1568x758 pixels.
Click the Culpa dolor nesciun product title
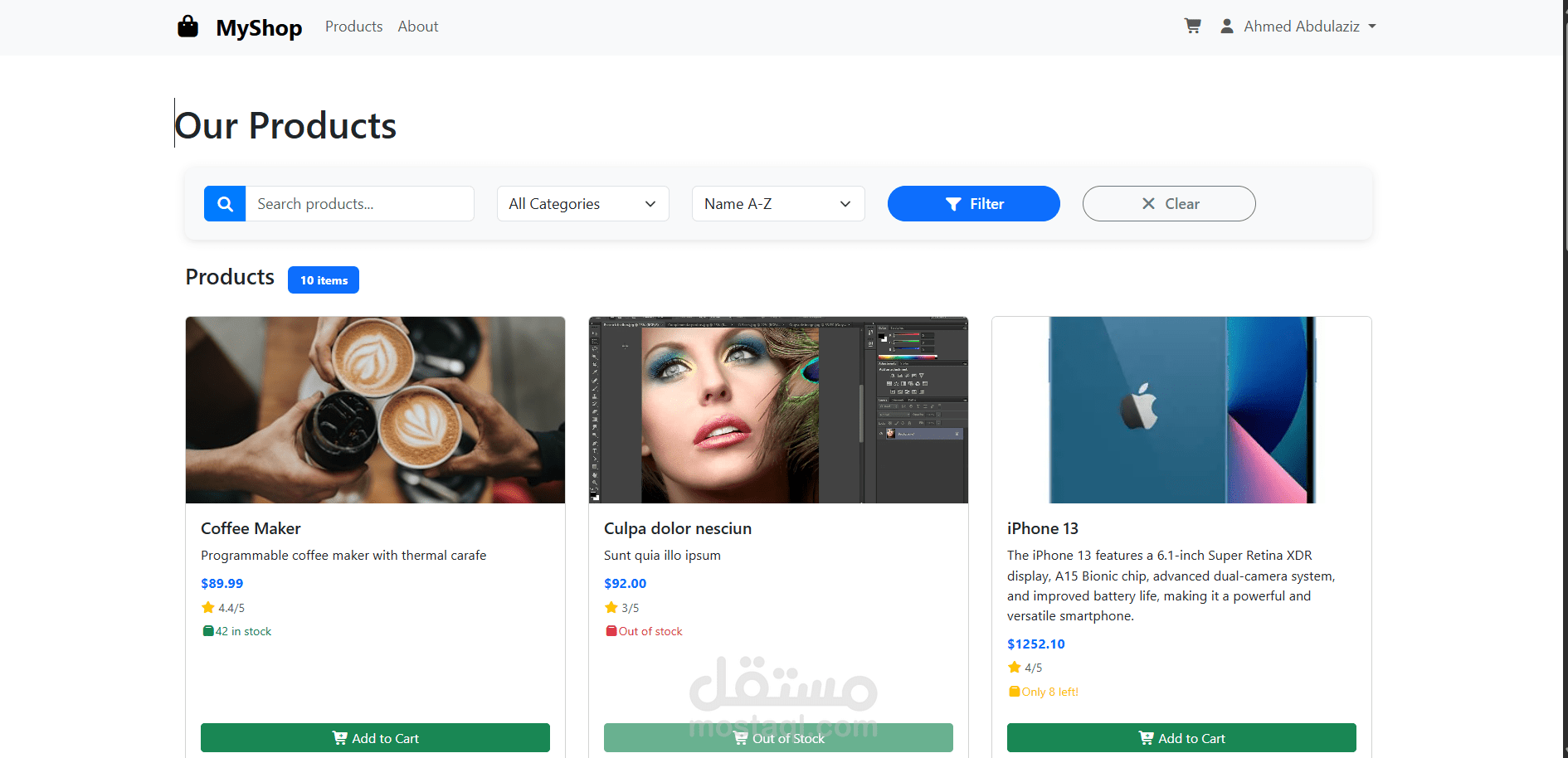678,528
